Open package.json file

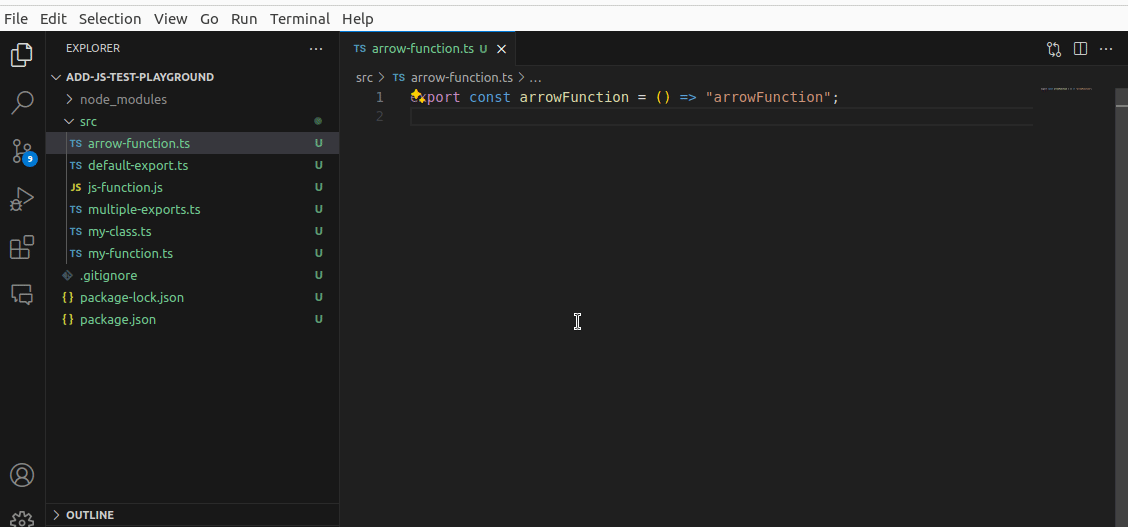[x=192, y=319]
